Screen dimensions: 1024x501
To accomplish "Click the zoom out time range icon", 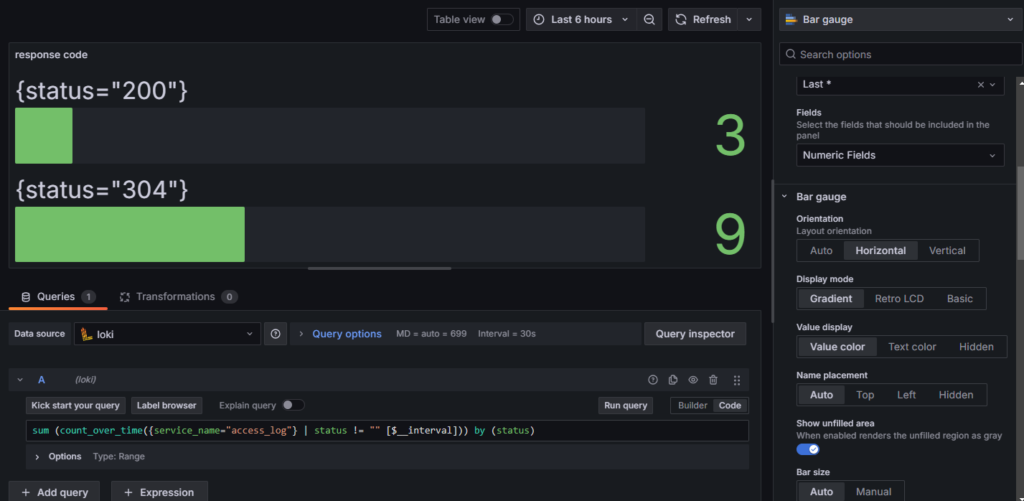I will click(x=649, y=20).
